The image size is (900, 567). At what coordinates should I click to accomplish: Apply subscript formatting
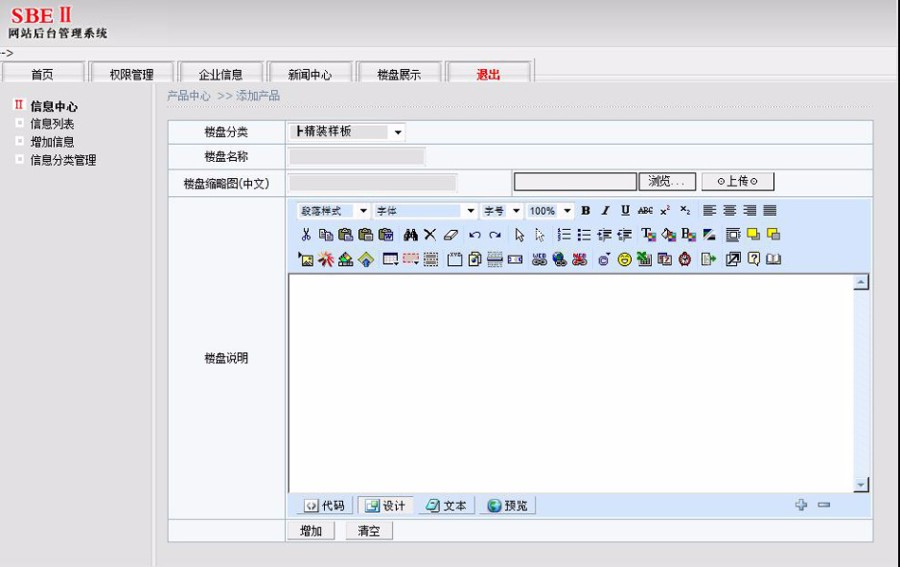[685, 211]
